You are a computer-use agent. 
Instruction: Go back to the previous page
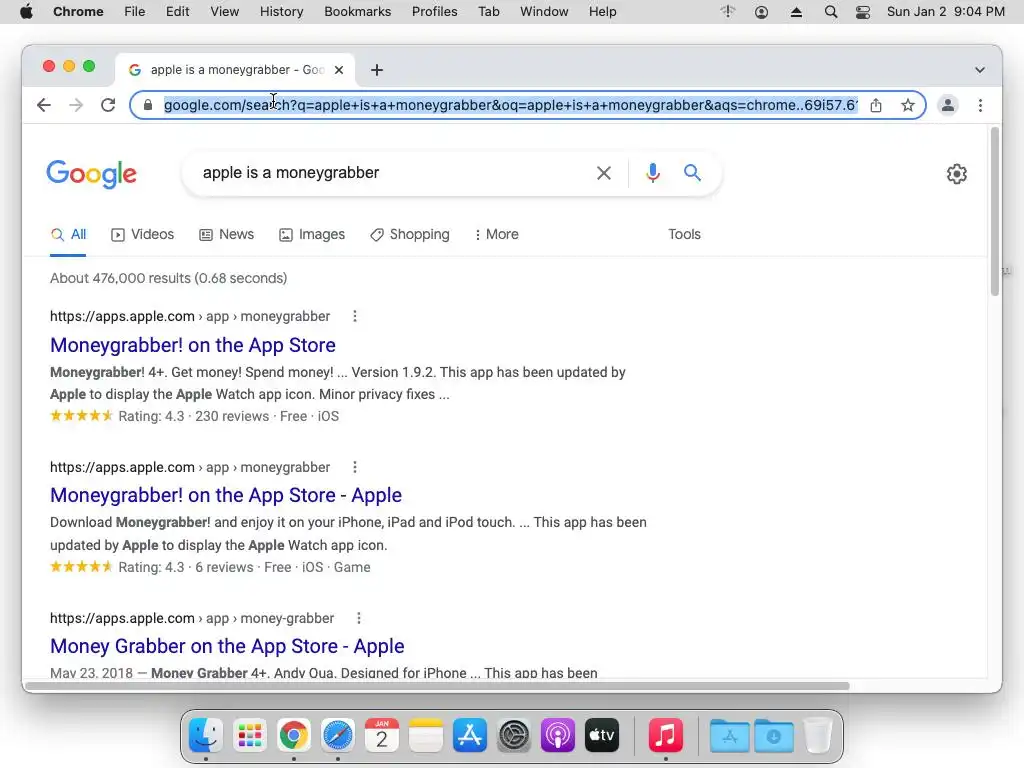coord(44,105)
